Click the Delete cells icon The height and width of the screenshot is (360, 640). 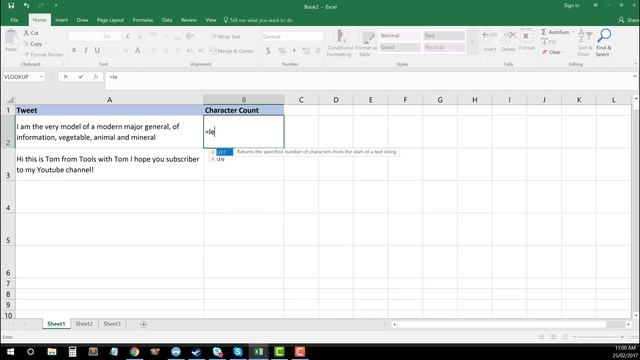508,36
